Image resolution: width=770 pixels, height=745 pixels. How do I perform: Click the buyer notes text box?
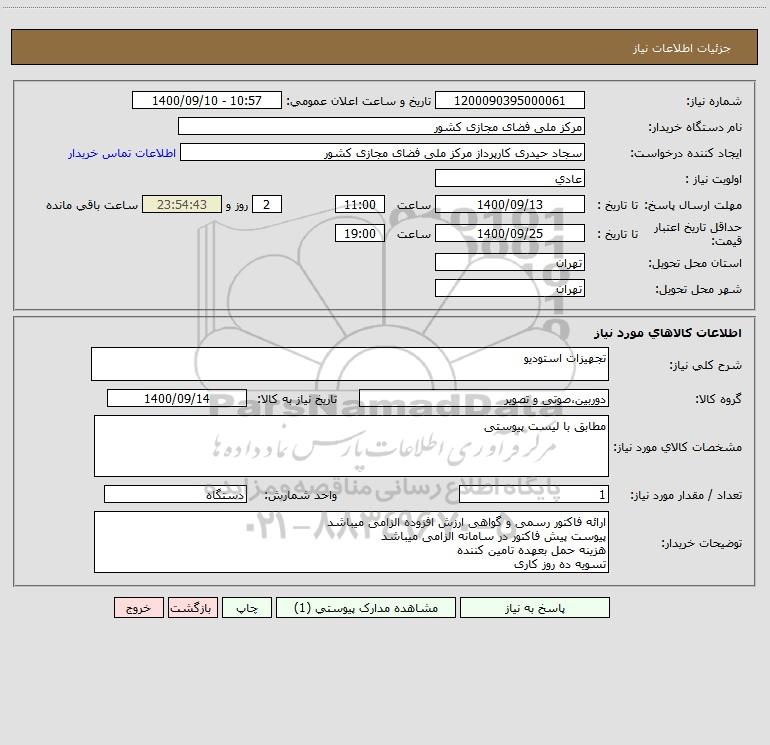[x=351, y=542]
